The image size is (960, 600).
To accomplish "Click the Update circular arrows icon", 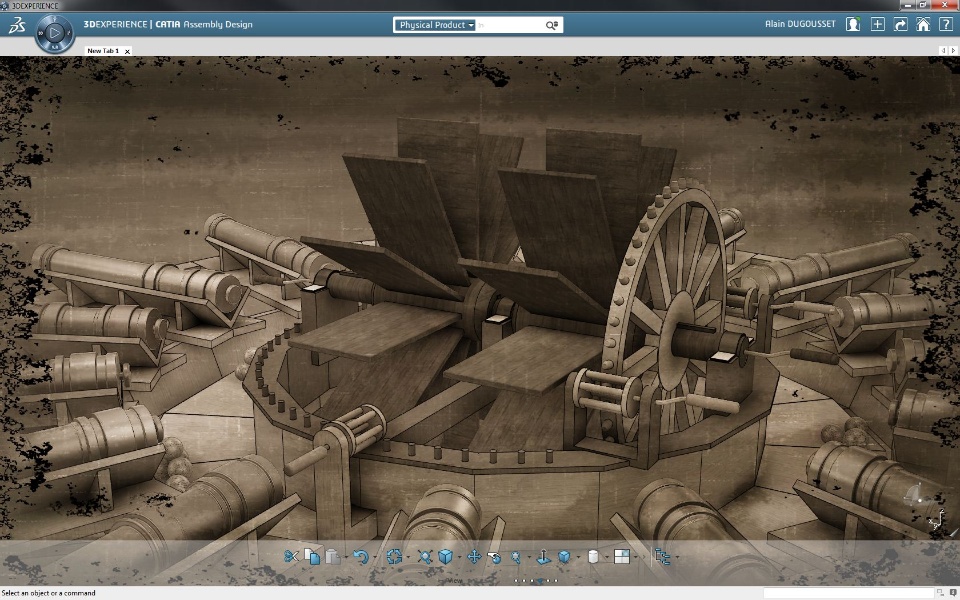I will coord(394,557).
